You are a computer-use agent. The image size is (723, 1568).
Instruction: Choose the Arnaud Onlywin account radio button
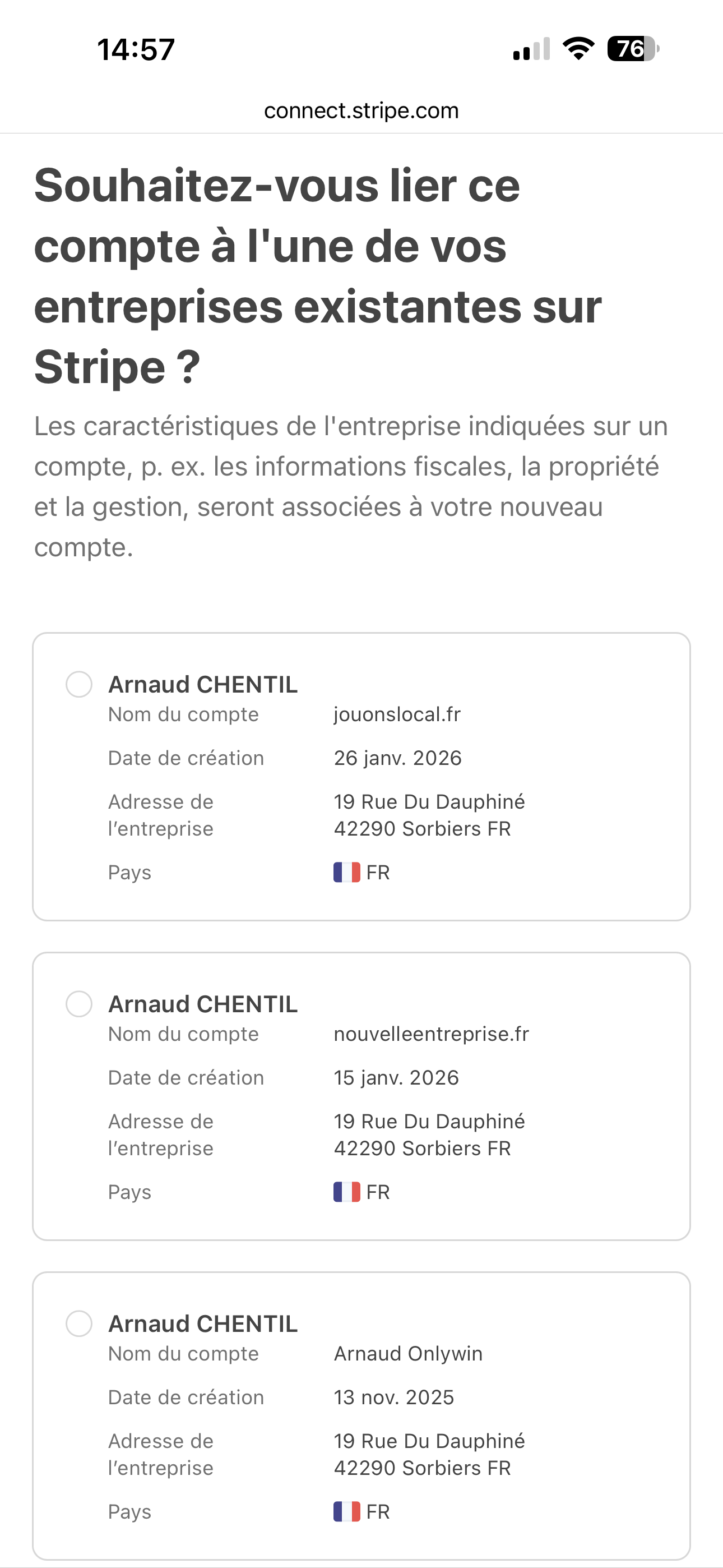point(79,1323)
